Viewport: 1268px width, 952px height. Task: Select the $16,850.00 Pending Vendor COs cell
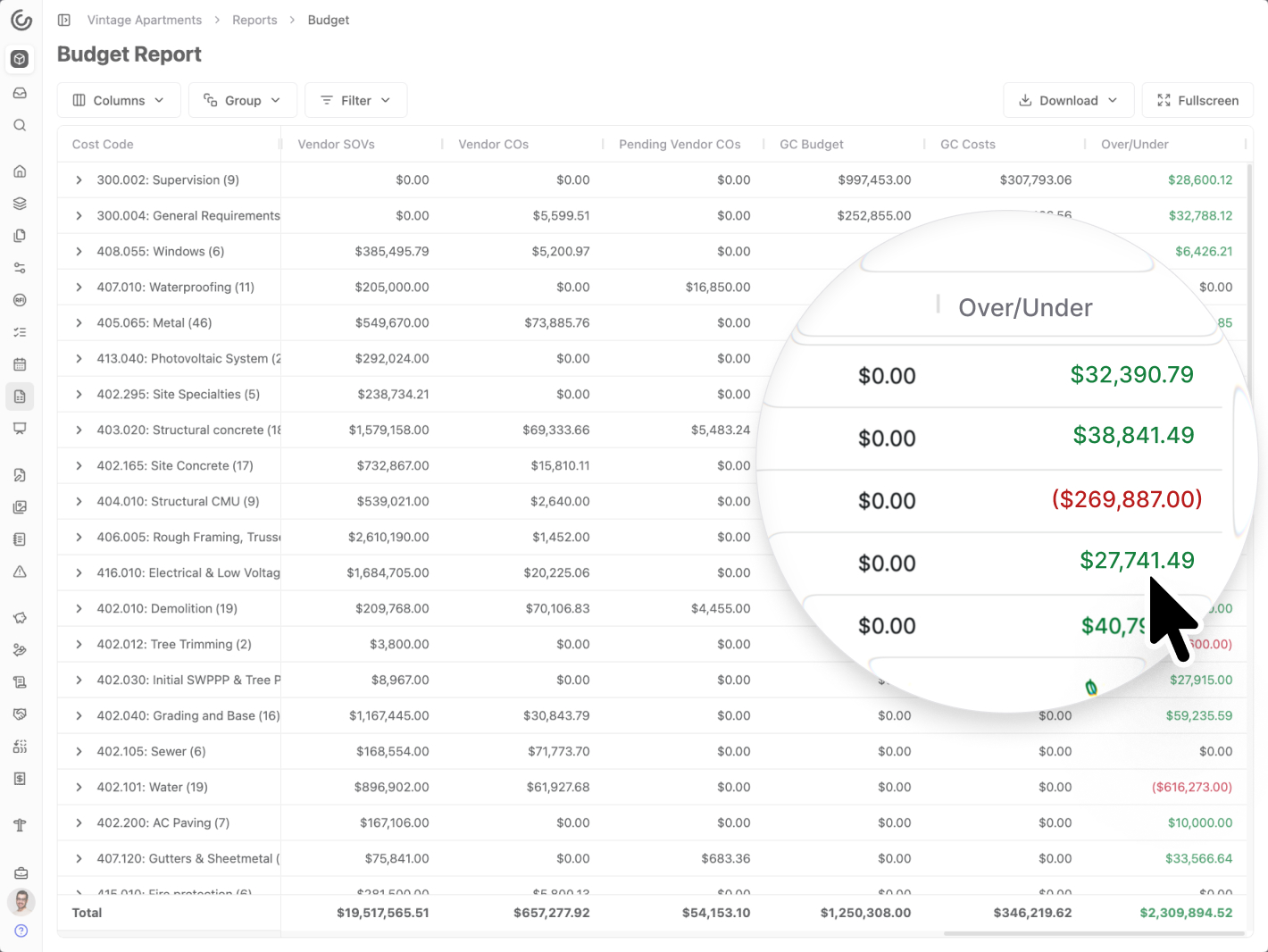[718, 287]
